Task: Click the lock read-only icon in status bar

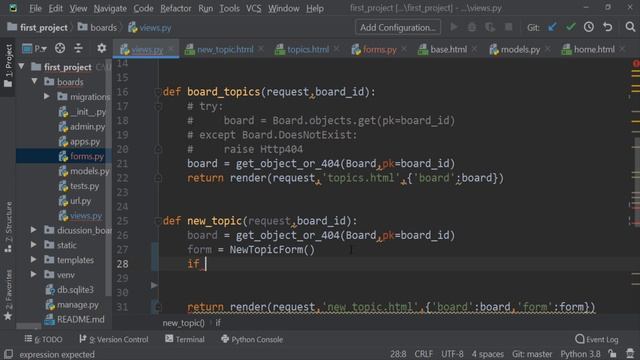Action: [x=612, y=354]
